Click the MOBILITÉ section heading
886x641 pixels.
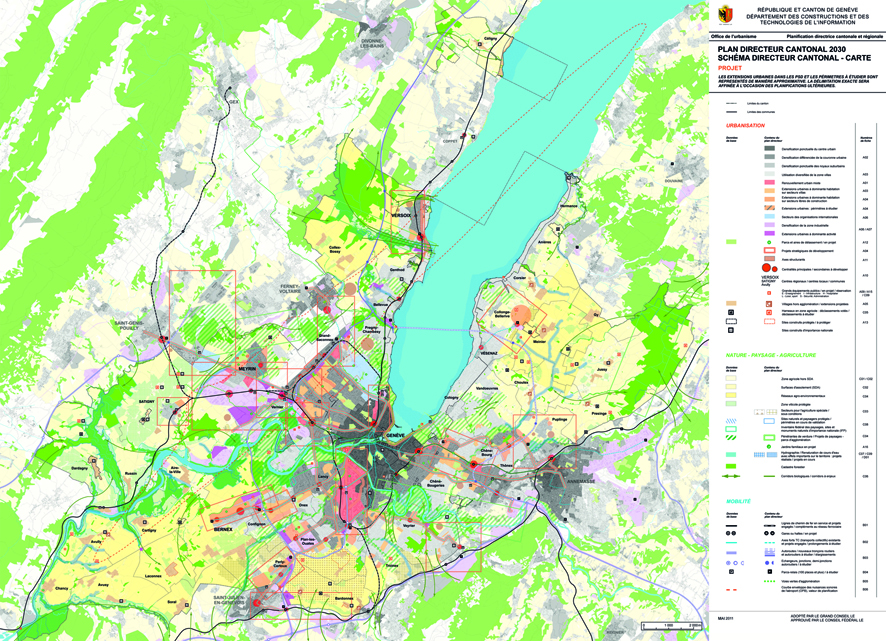[x=738, y=501]
